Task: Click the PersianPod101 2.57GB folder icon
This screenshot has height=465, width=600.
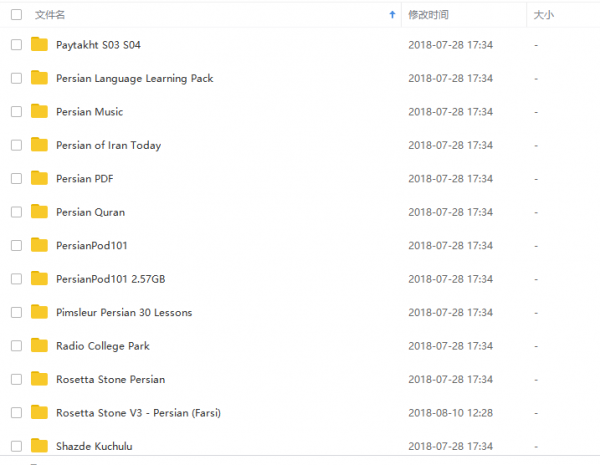Action: 39,279
